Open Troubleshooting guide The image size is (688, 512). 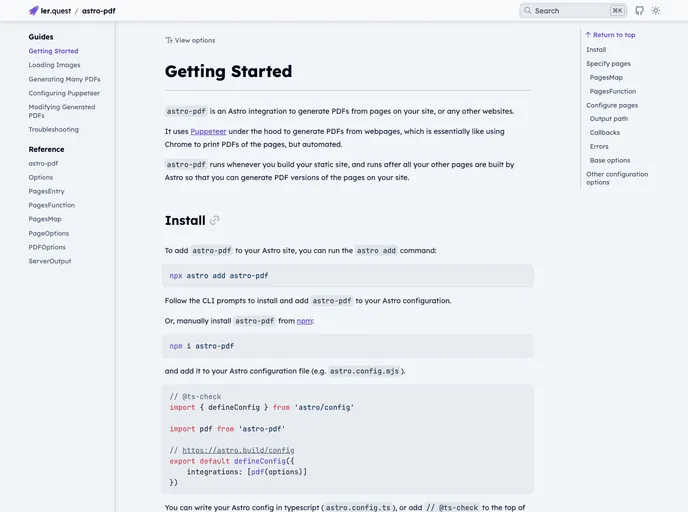click(x=54, y=129)
